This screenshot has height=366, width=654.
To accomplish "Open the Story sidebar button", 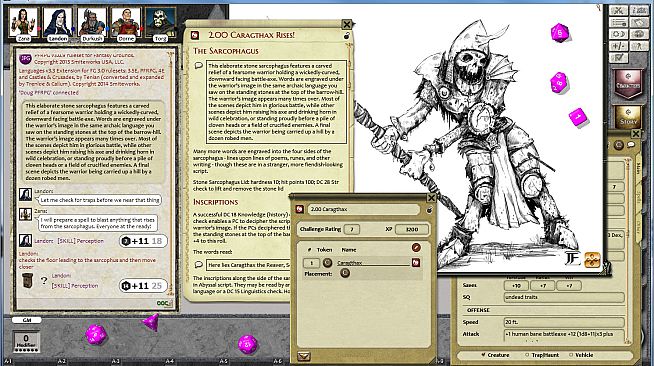I will 628,117.
